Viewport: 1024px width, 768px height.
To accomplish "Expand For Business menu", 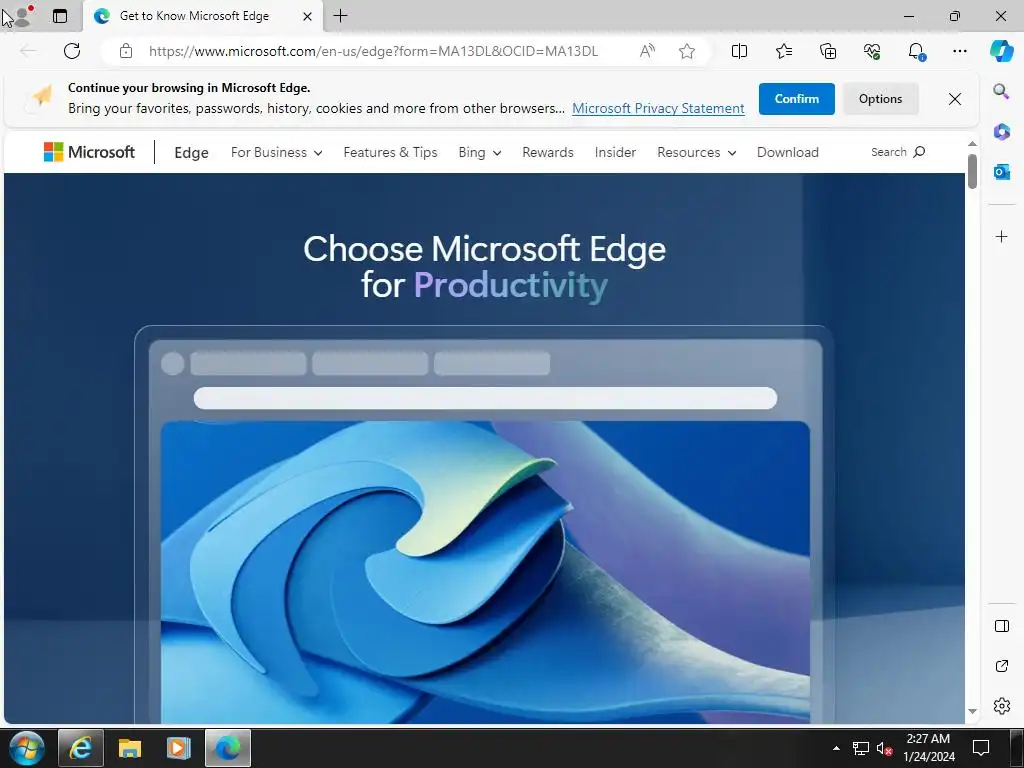I will (276, 152).
